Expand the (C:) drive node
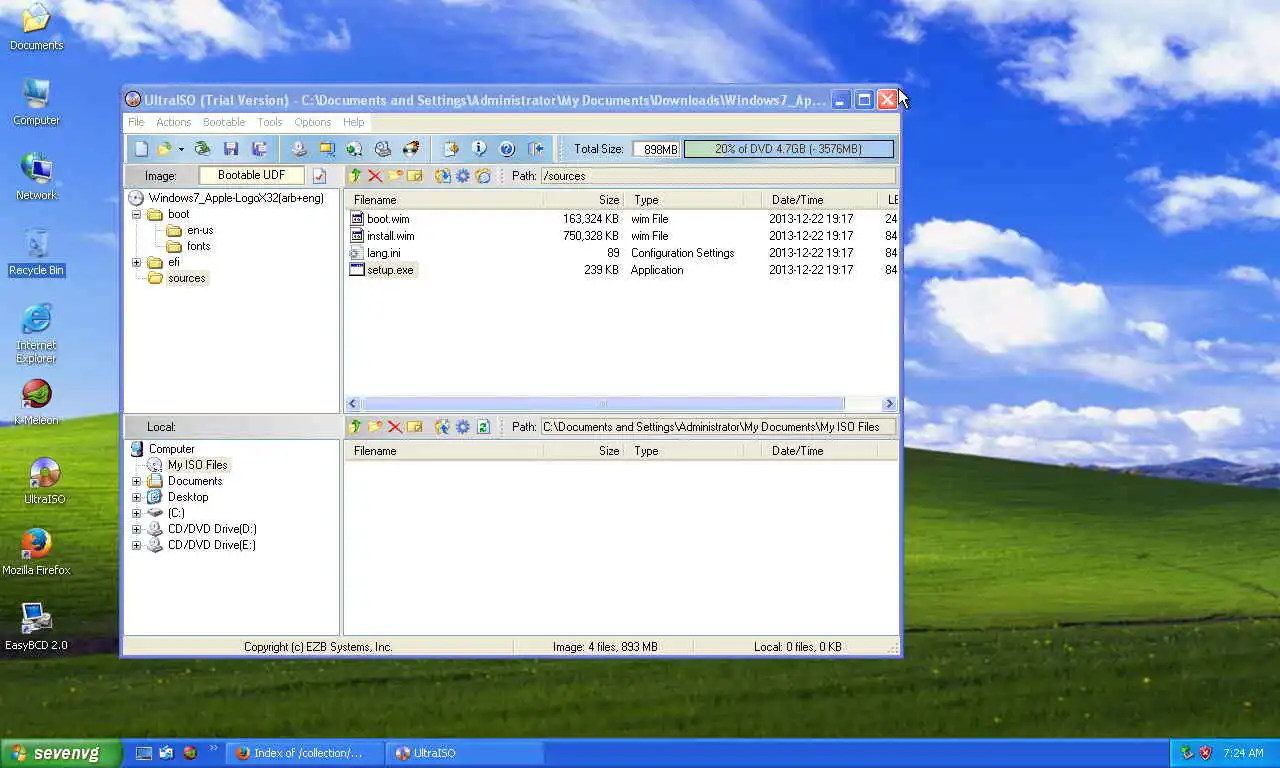 137,513
